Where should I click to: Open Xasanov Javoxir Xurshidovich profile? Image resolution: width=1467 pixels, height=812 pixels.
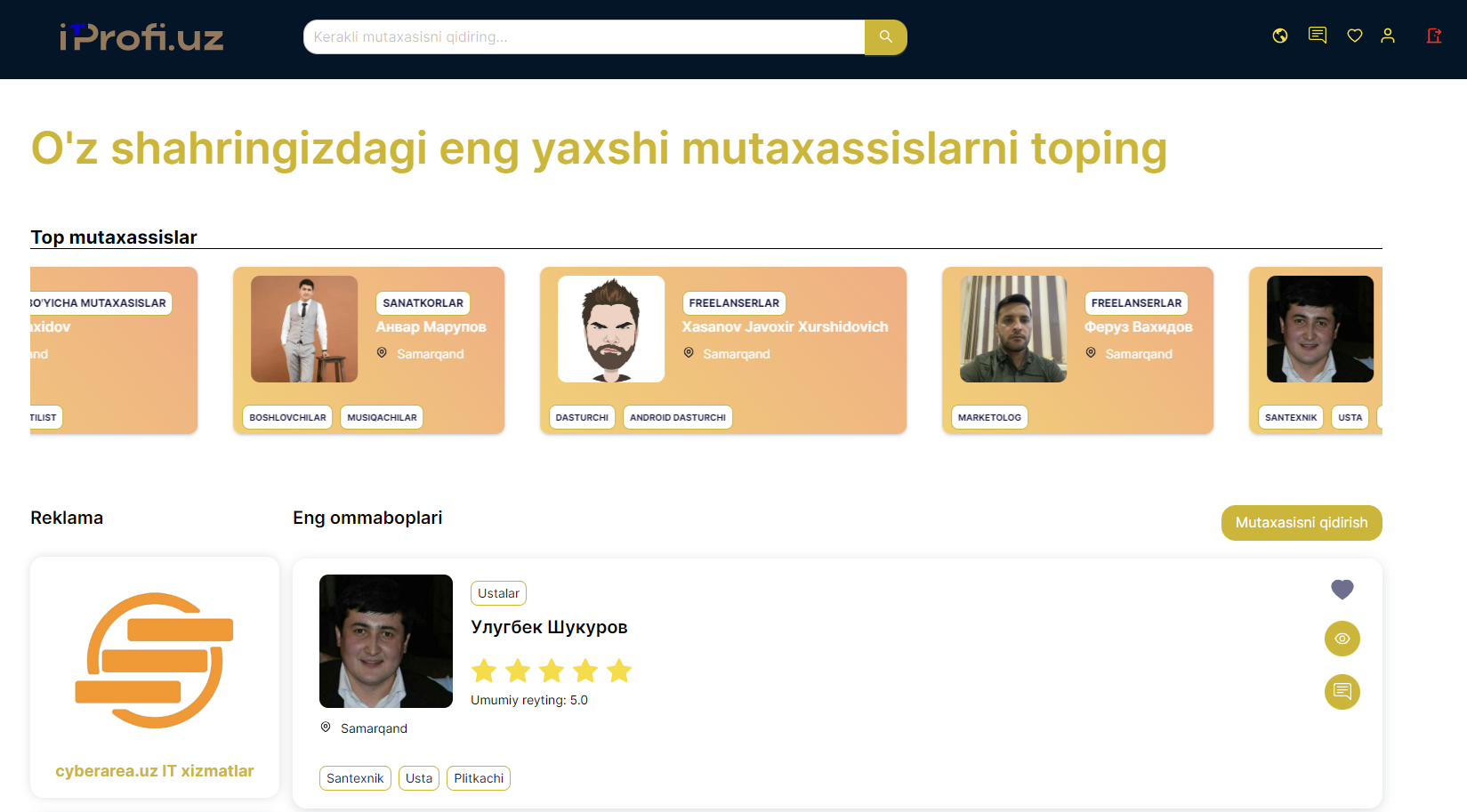785,327
